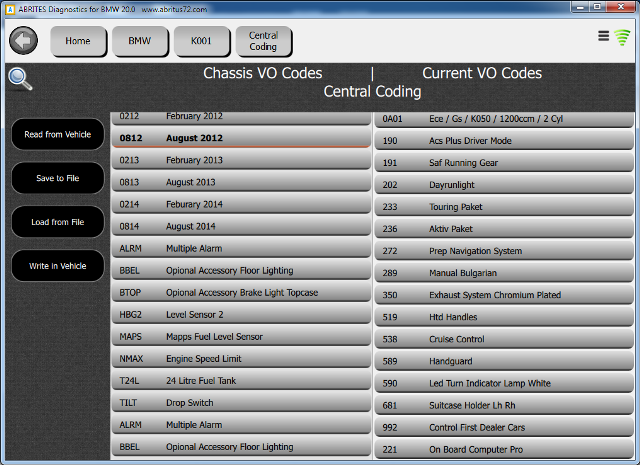Screen dimensions: 640x465
Task: Select 202 Dayrunlight row
Action: pyautogui.click(x=504, y=185)
